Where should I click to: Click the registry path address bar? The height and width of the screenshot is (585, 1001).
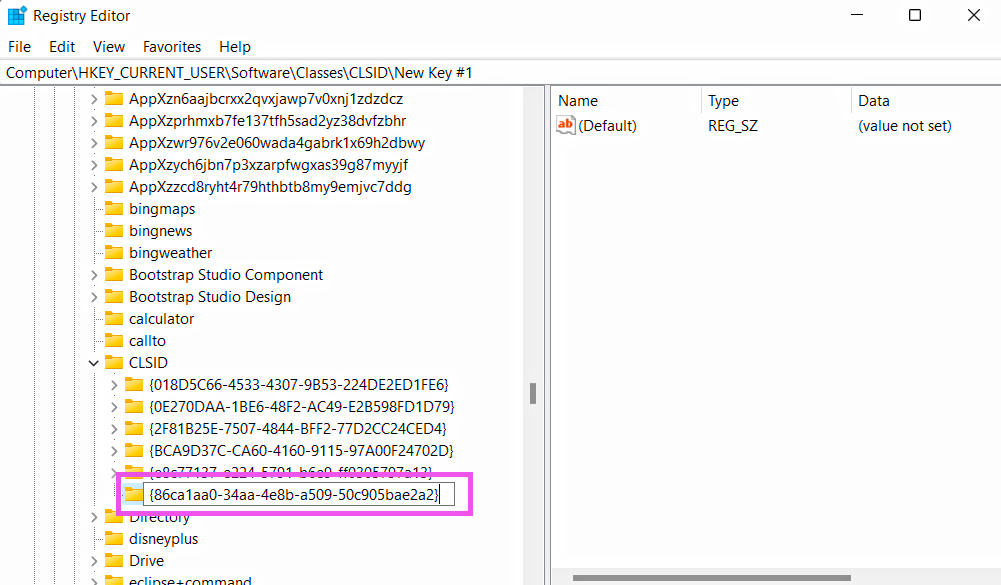click(500, 73)
